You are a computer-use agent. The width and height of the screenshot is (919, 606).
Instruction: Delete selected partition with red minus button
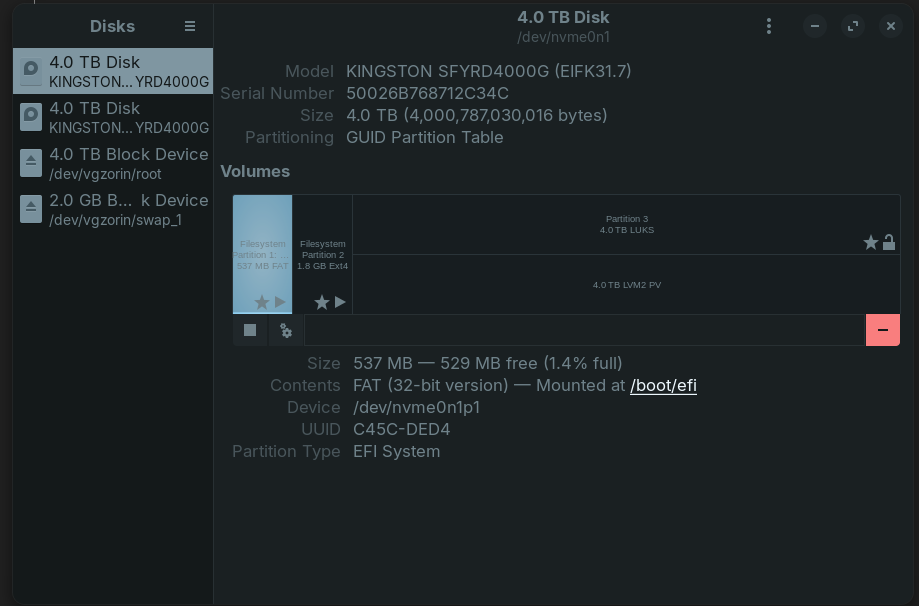click(x=882, y=330)
